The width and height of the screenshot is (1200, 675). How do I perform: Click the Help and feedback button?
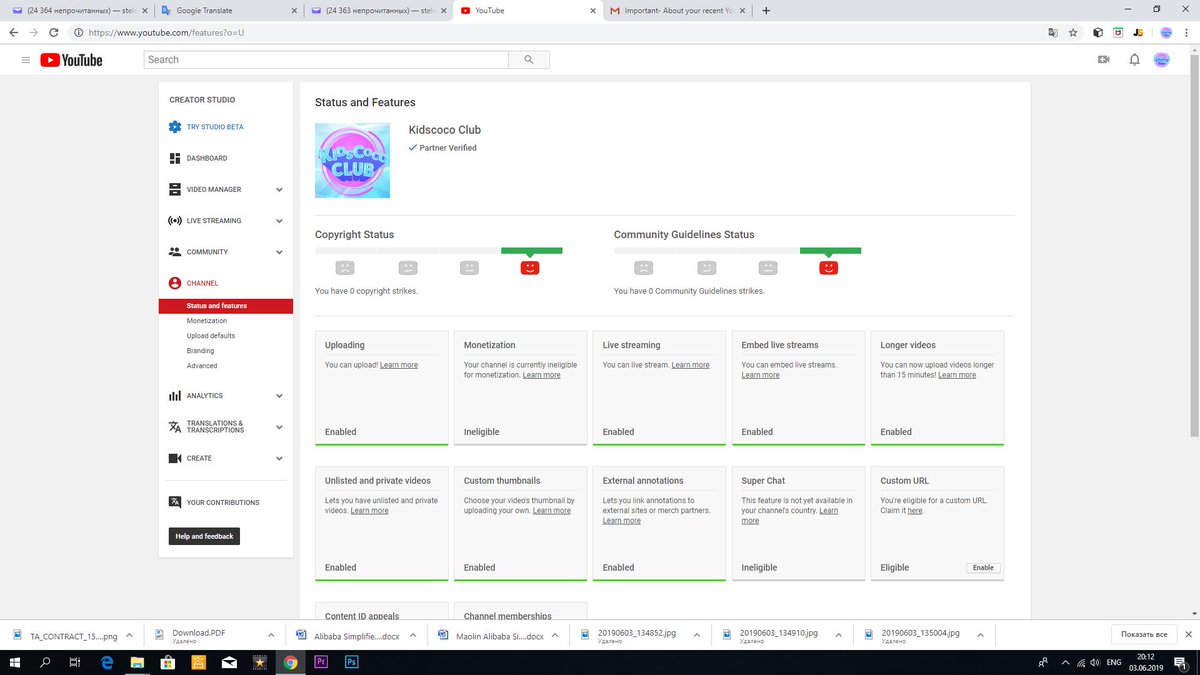click(204, 537)
